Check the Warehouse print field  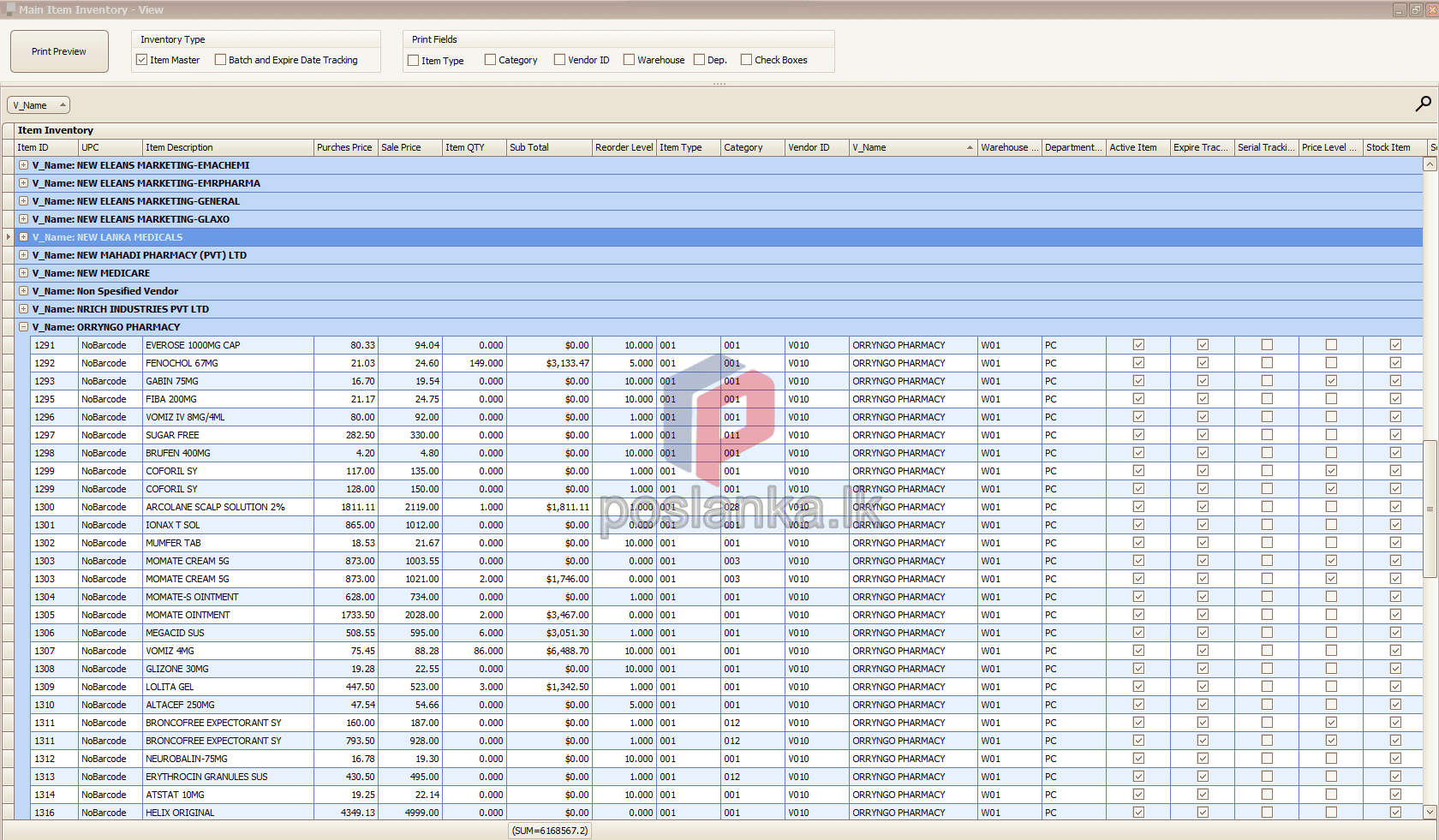pos(629,60)
